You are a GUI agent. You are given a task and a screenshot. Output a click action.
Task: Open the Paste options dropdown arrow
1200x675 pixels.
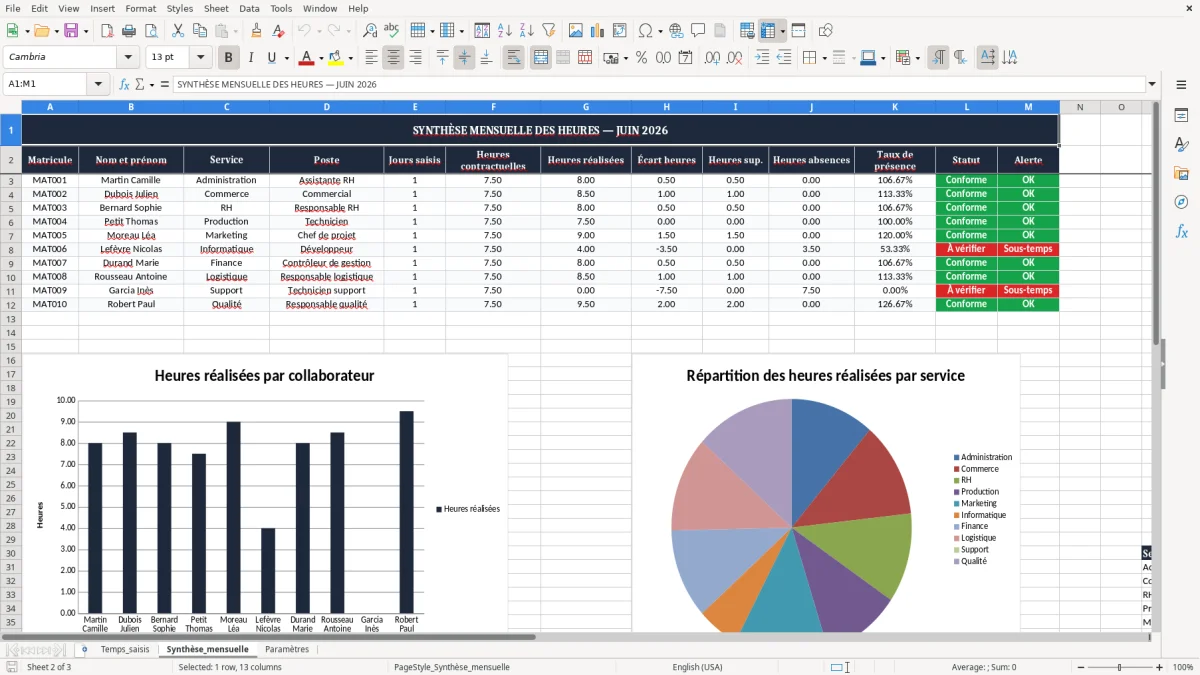click(235, 31)
